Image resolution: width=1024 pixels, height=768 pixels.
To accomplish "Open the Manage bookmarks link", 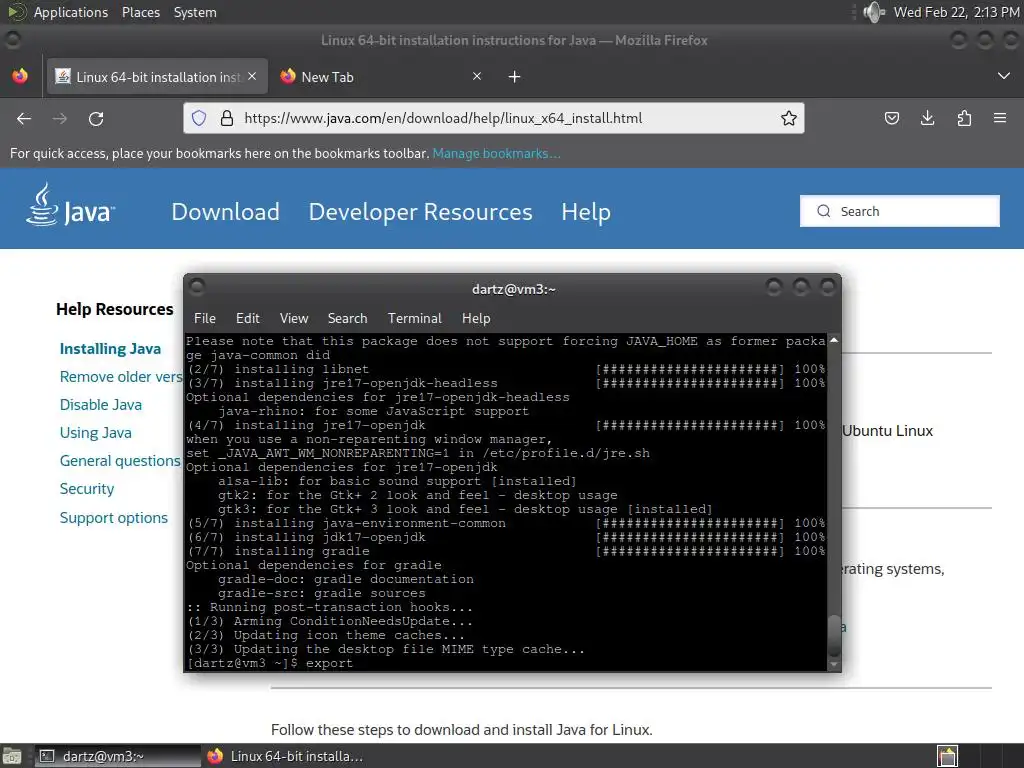I will click(496, 153).
